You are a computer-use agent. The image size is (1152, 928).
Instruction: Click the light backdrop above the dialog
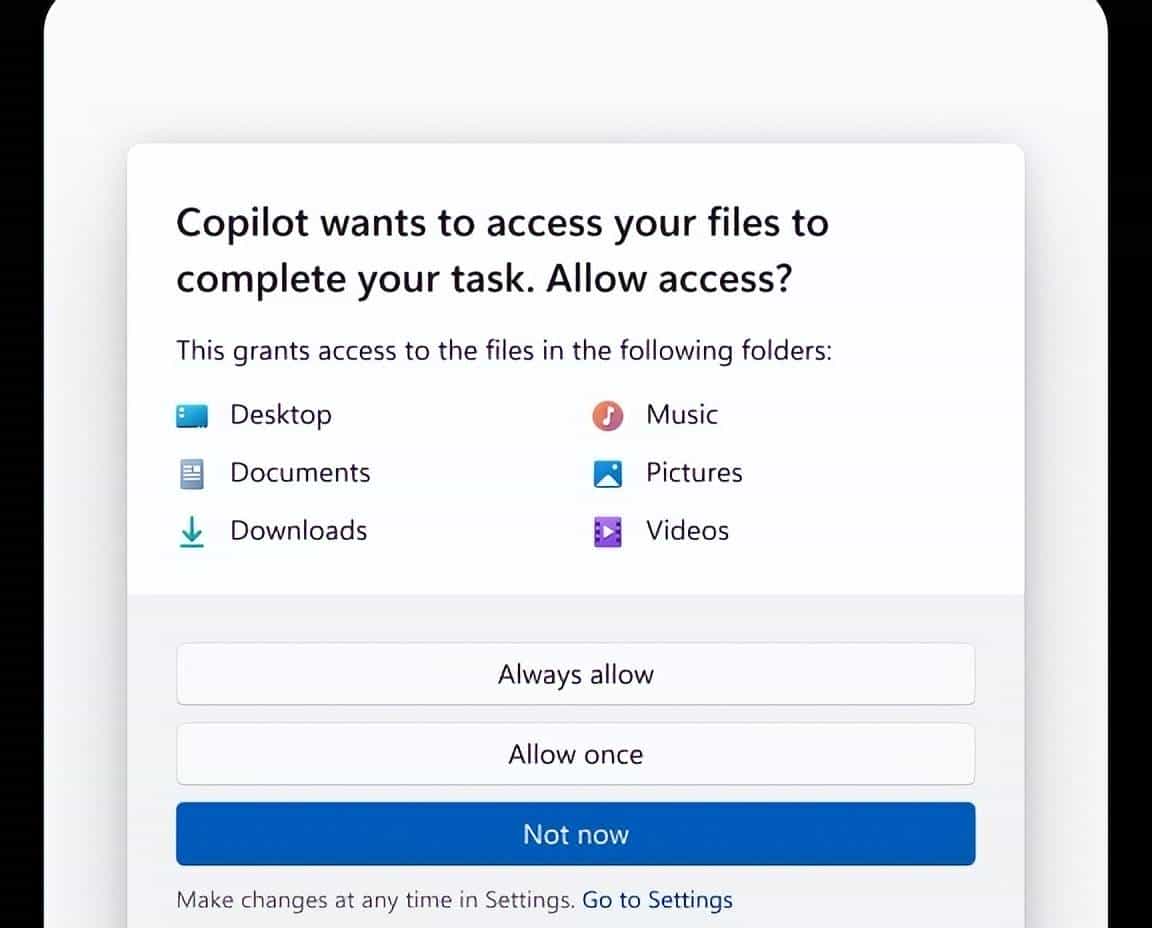575,70
